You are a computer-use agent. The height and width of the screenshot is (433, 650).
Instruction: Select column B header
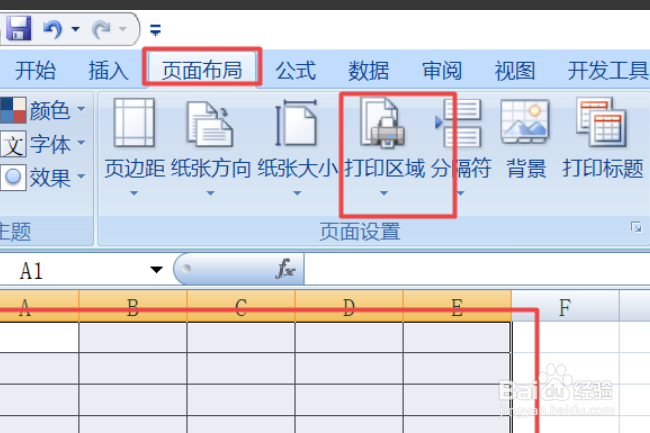click(x=133, y=307)
